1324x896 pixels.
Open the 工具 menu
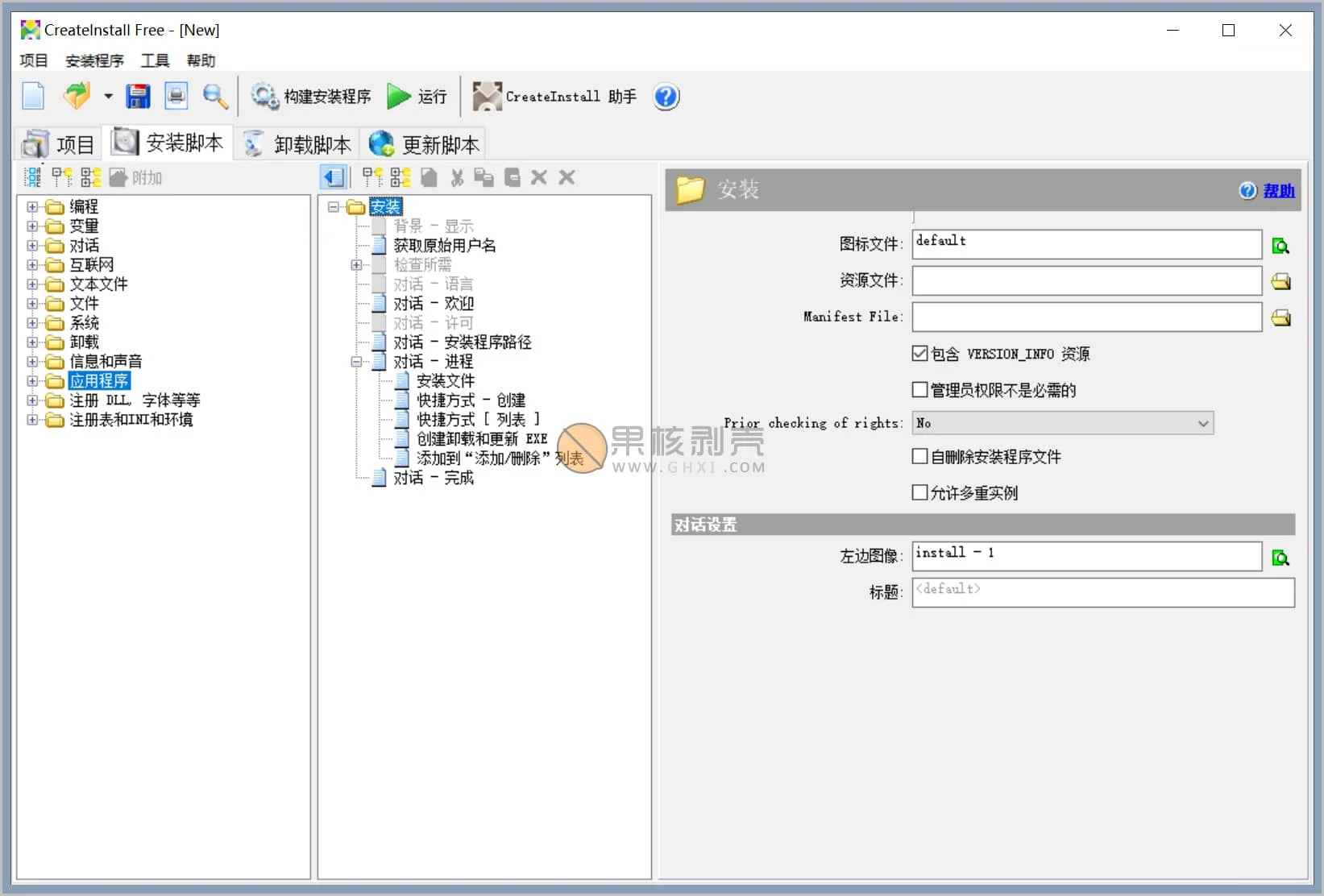click(x=154, y=60)
